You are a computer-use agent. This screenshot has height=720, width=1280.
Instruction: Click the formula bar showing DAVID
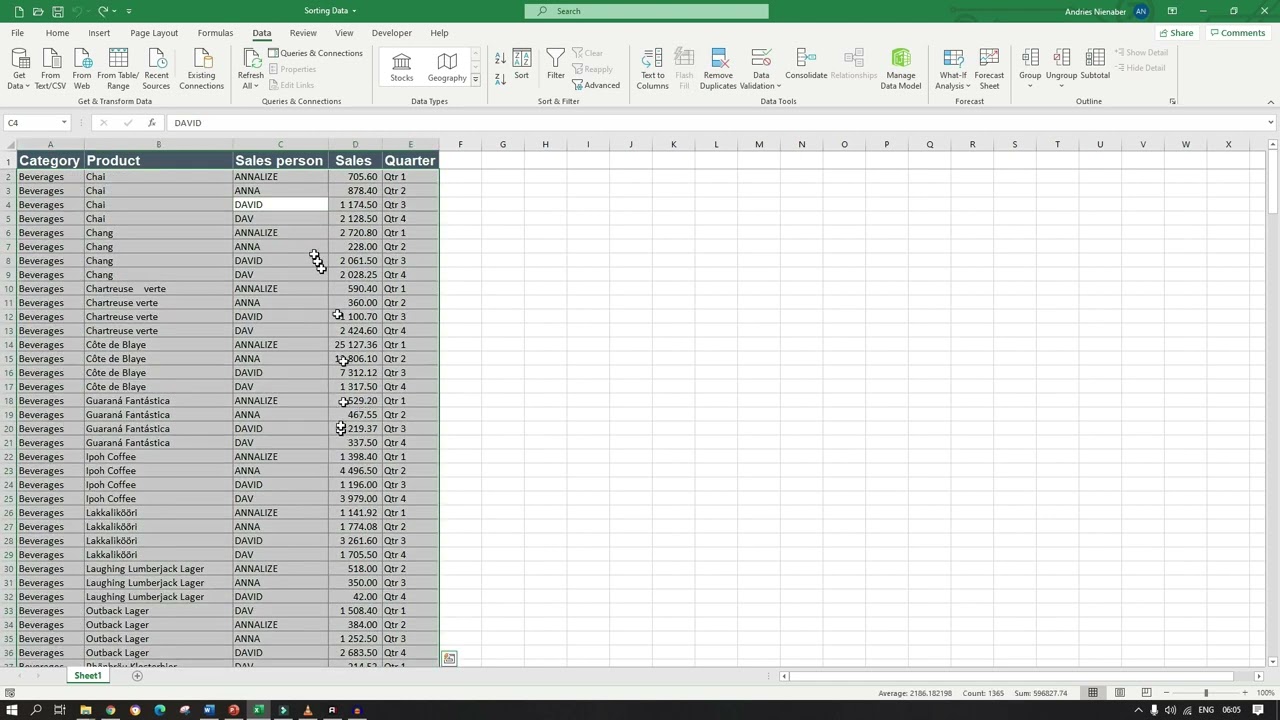pos(715,123)
